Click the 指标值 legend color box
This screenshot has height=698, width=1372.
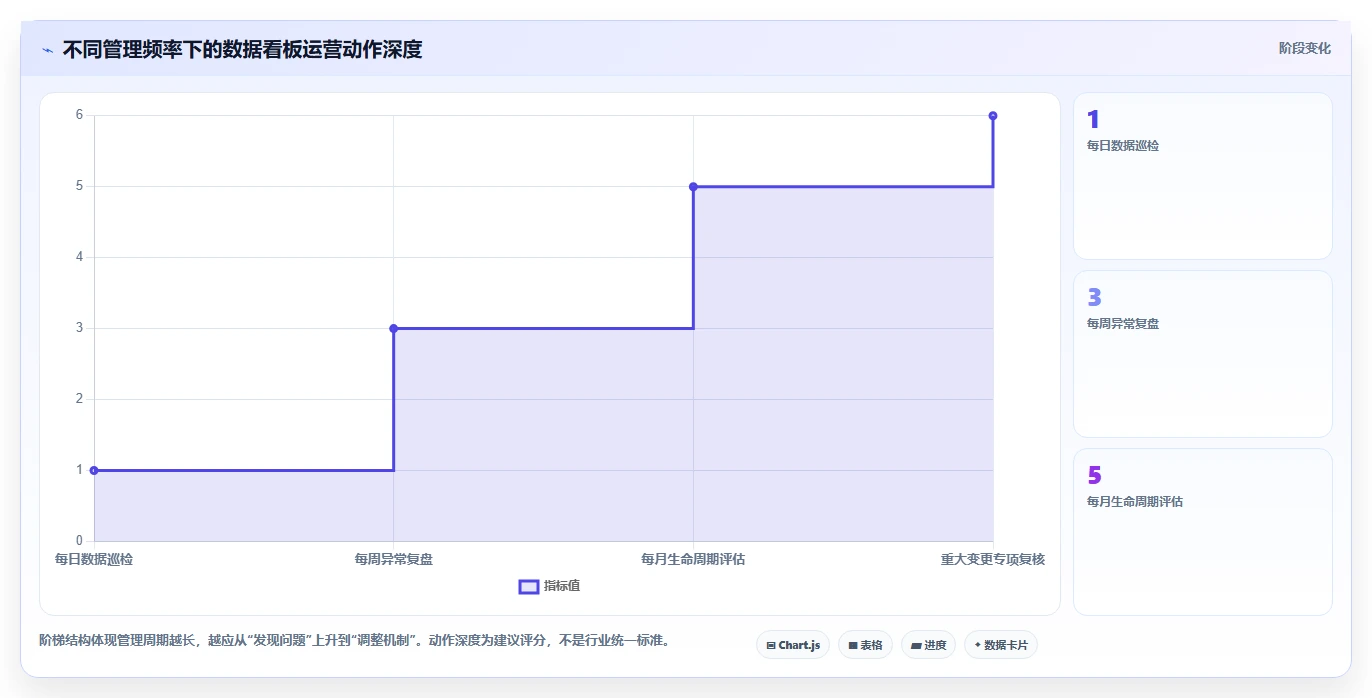tap(529, 586)
